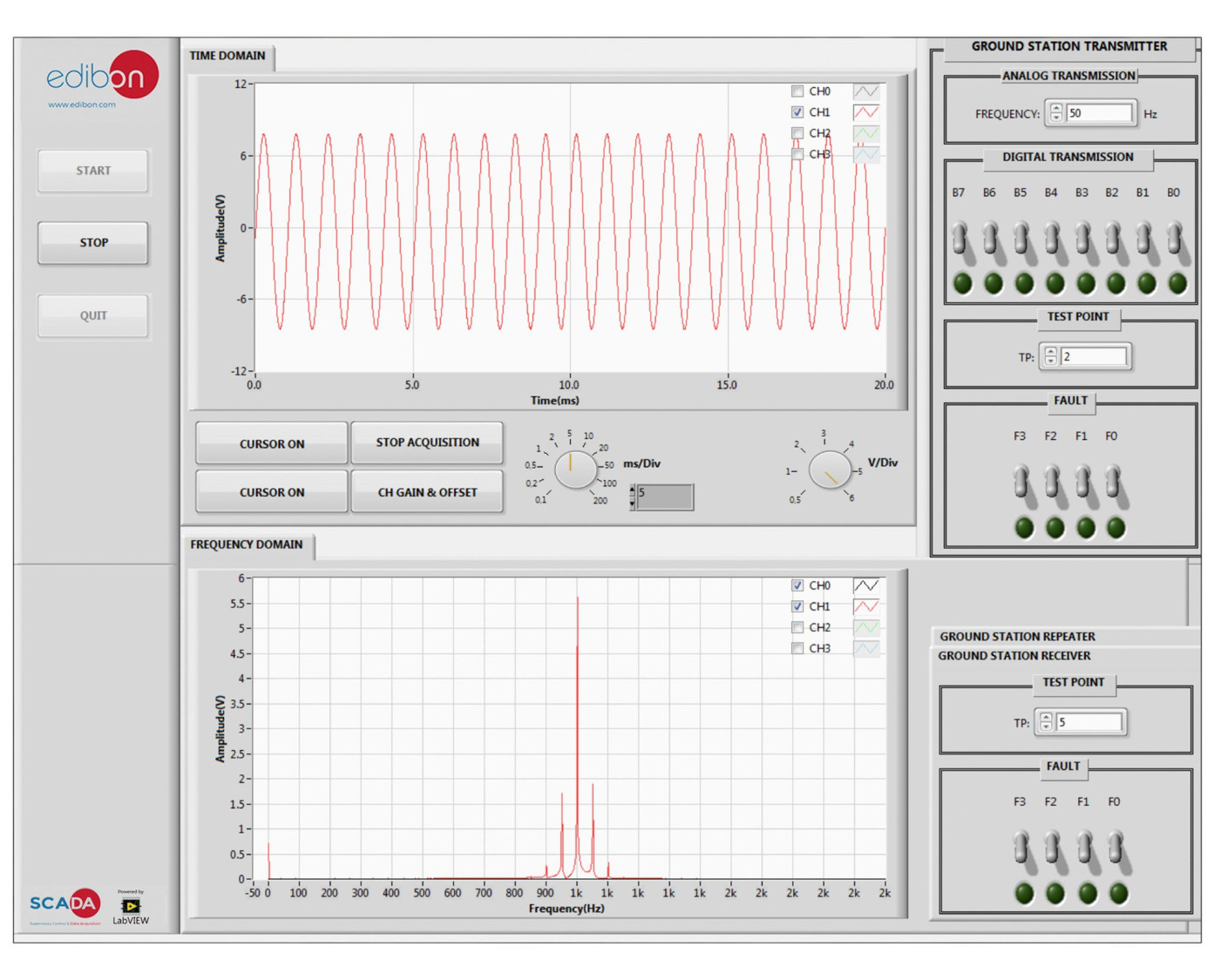
Task: Click the B7 green LED indicator
Action: coord(962,283)
